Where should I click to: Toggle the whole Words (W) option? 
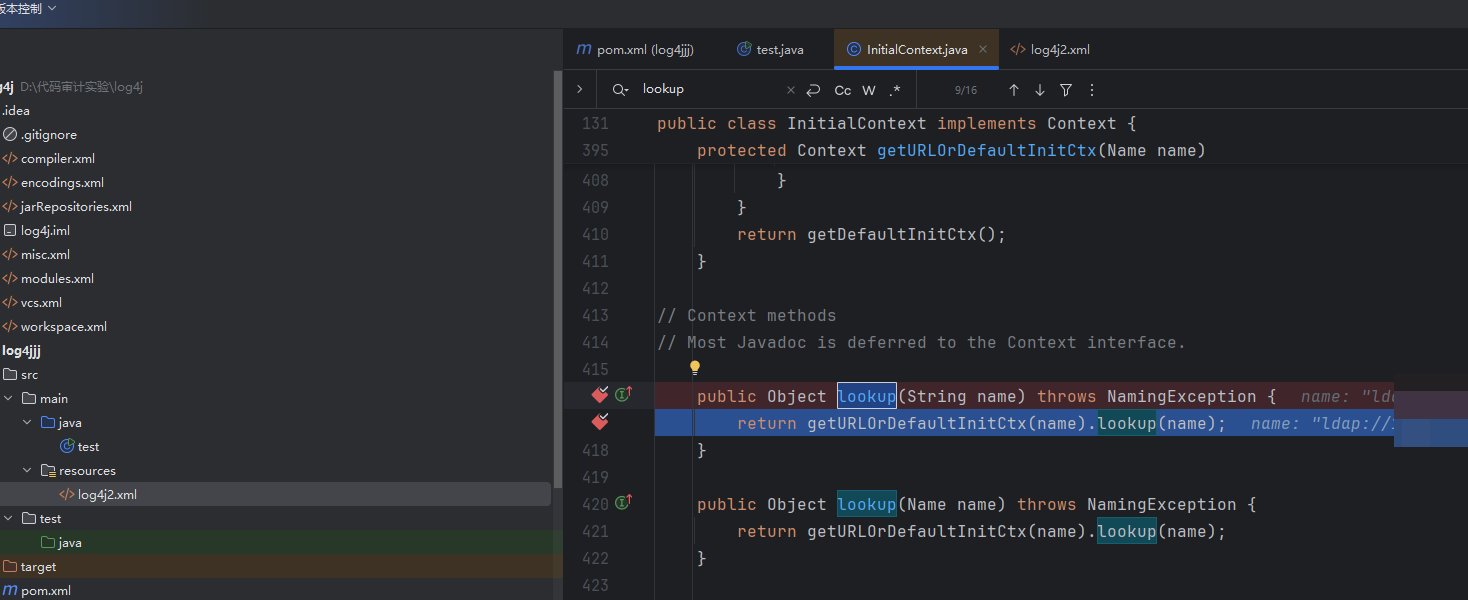[869, 90]
